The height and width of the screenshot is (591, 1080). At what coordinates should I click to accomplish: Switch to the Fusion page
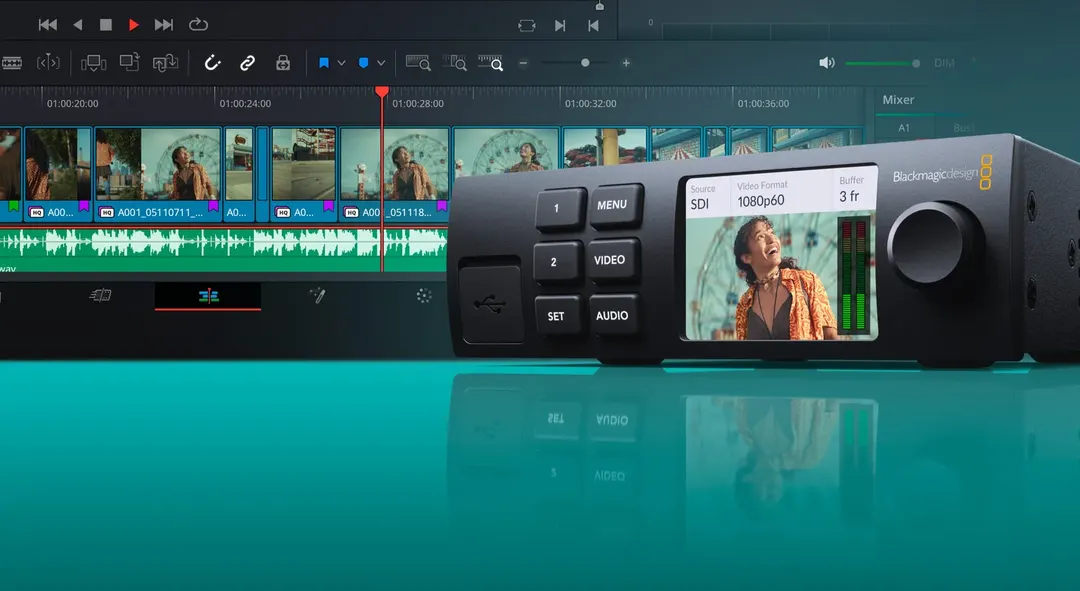[x=317, y=296]
